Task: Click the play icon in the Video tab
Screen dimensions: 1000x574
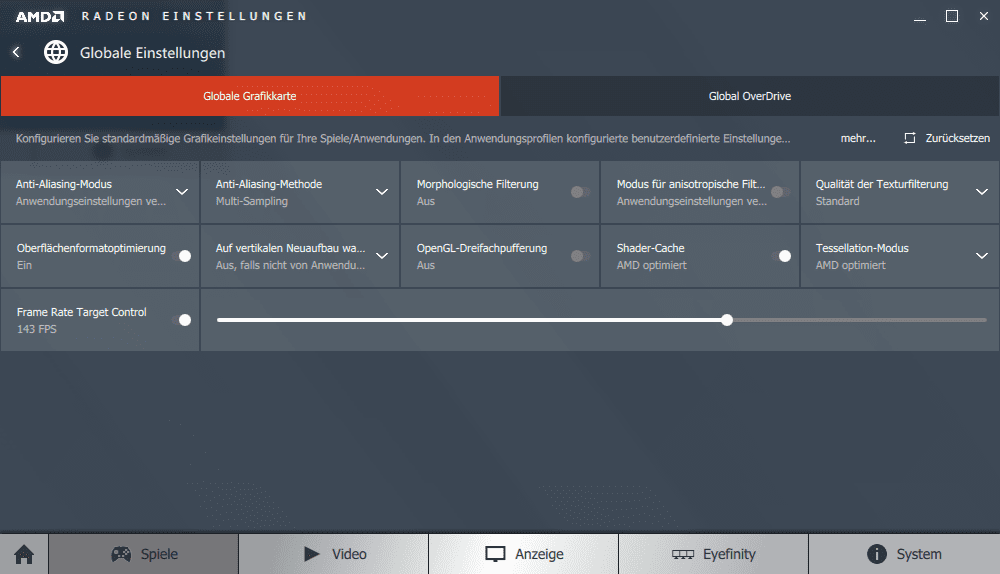Action: [311, 554]
